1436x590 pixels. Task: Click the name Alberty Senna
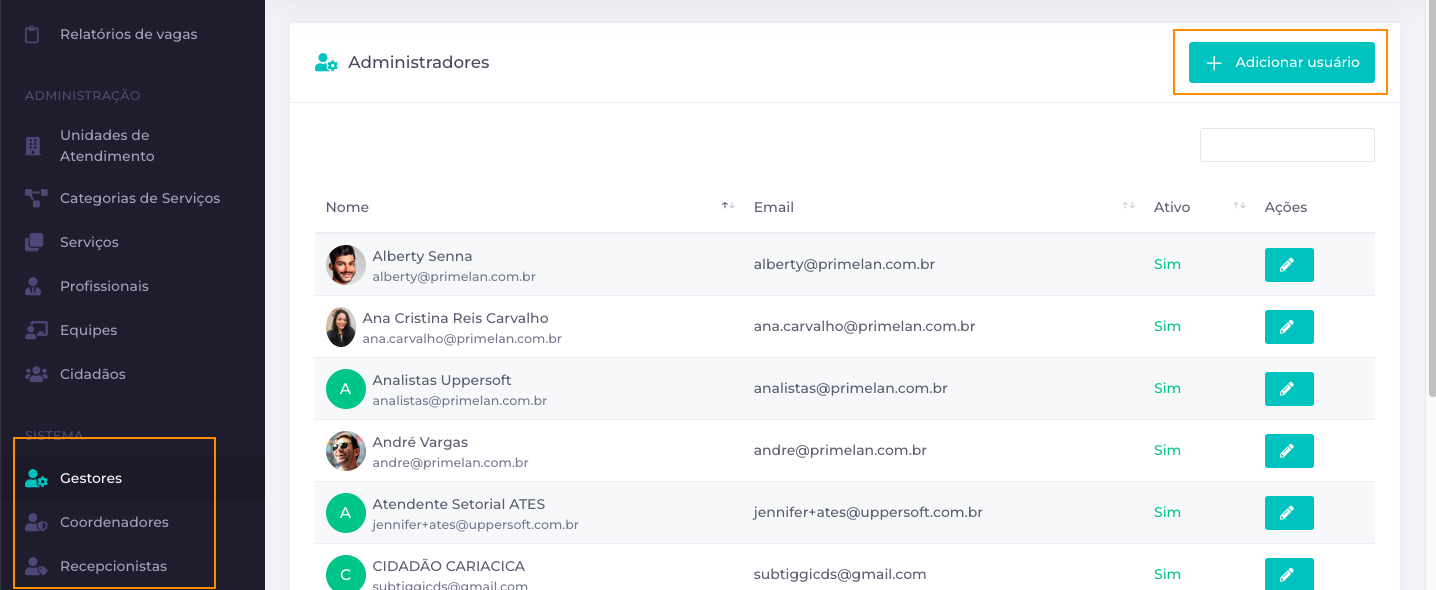(422, 256)
